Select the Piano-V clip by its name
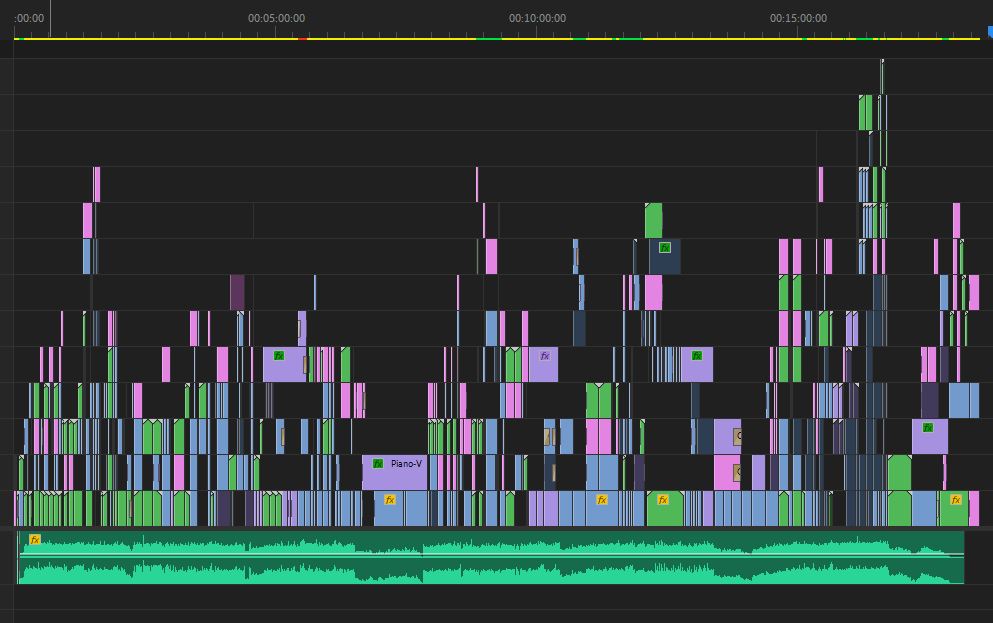This screenshot has height=623, width=993. [x=406, y=463]
